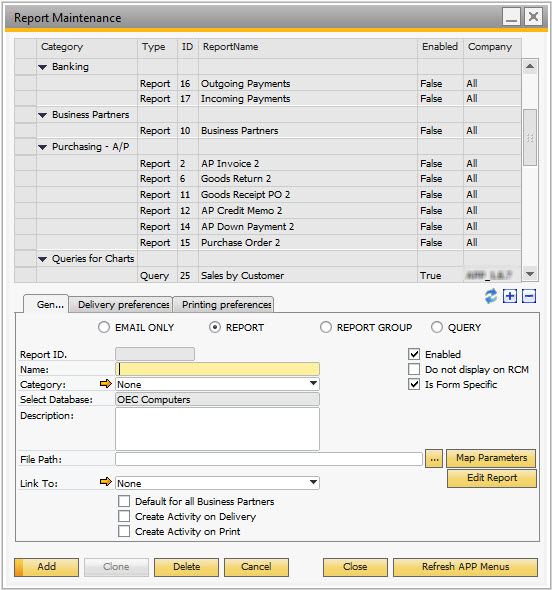Open the File Path browse ellipsis button
552x590 pixels.
434,459
